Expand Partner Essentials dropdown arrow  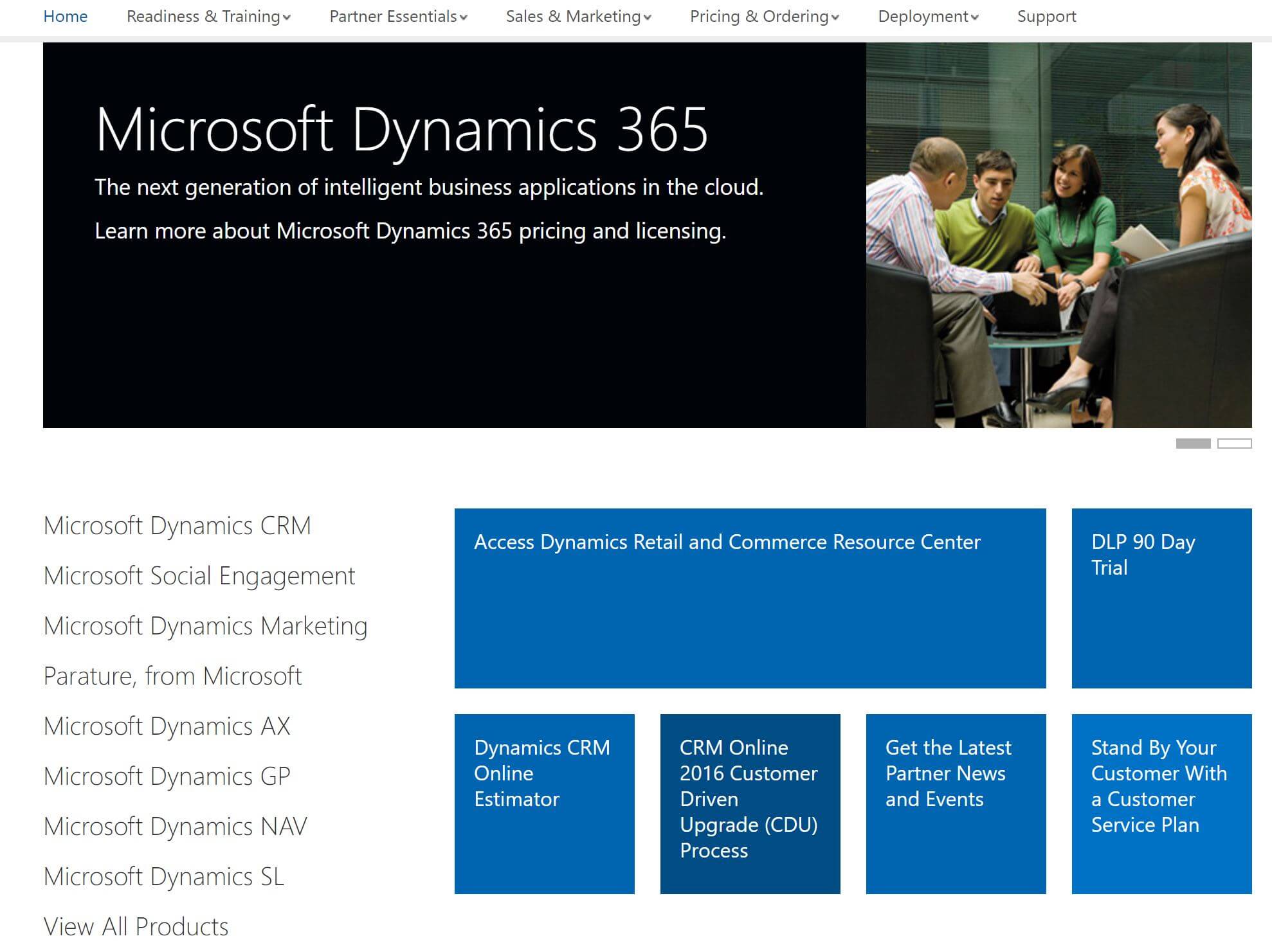464,18
